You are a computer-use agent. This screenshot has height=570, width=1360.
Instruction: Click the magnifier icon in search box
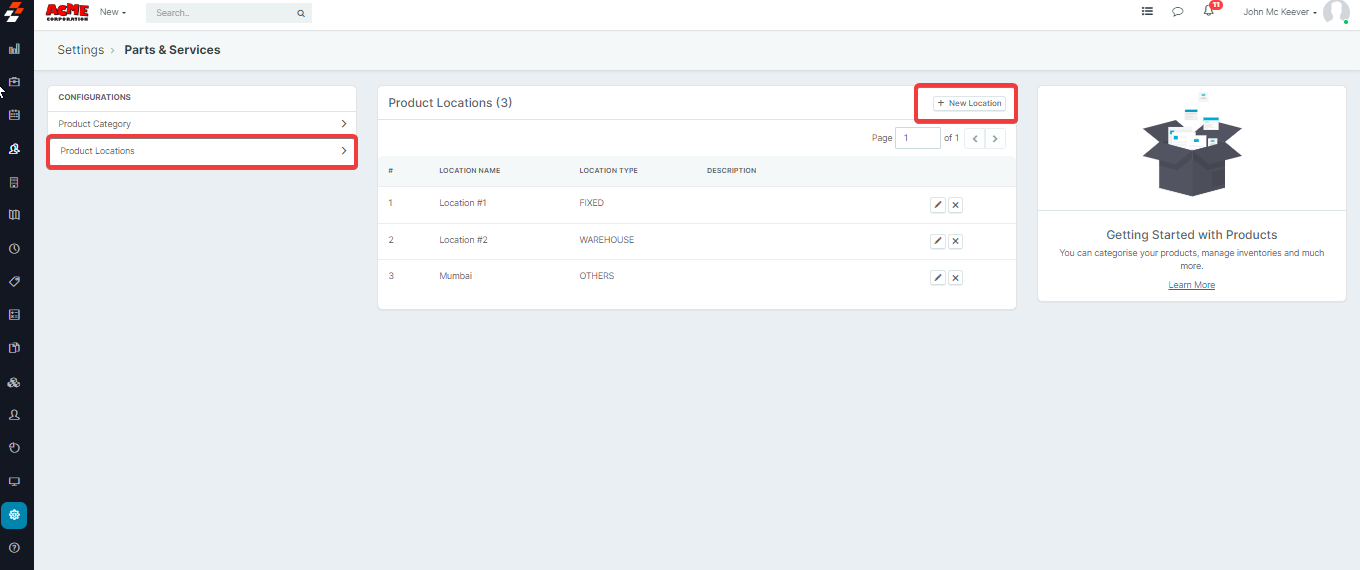300,13
